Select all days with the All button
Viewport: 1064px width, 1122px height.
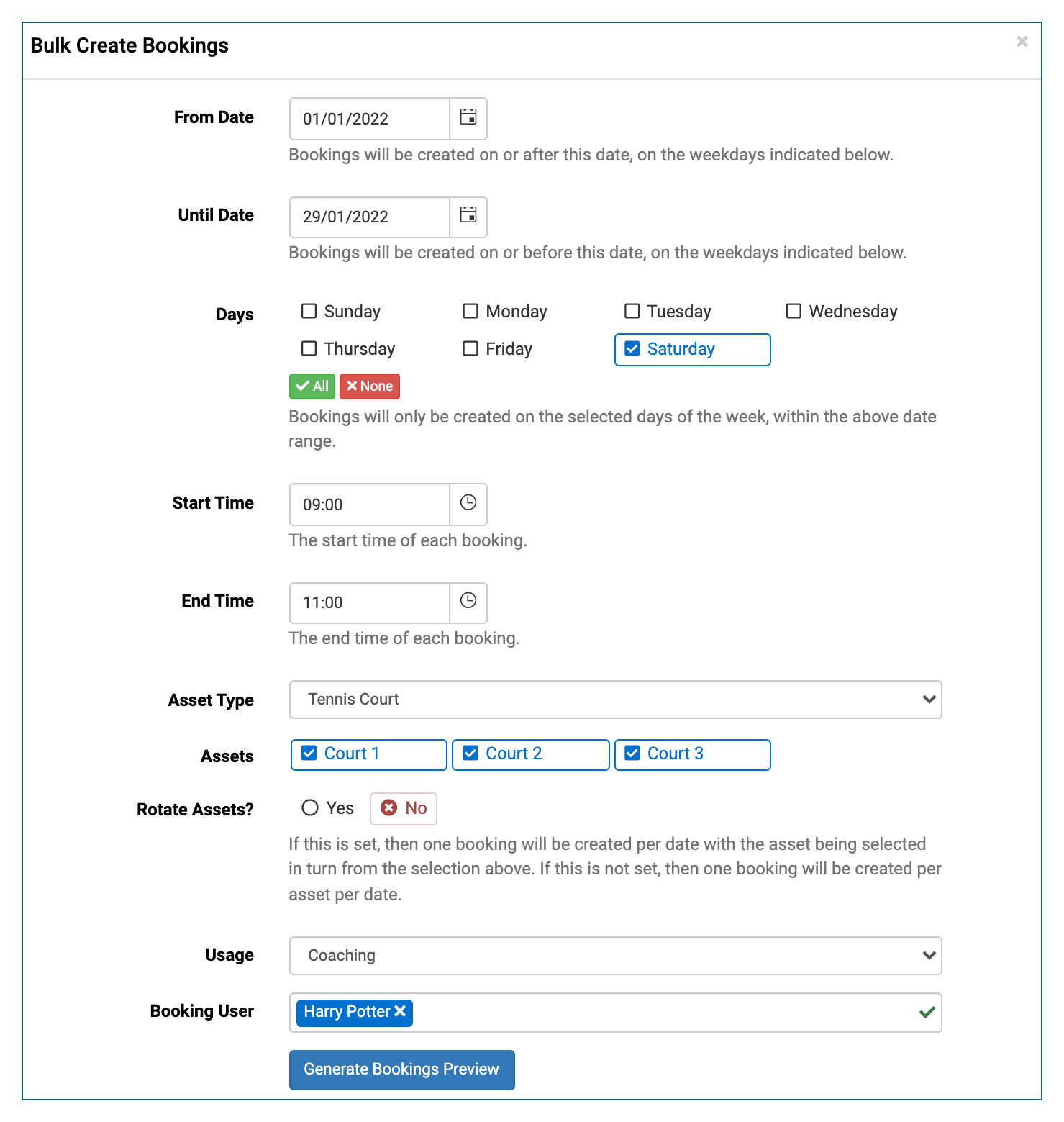312,386
